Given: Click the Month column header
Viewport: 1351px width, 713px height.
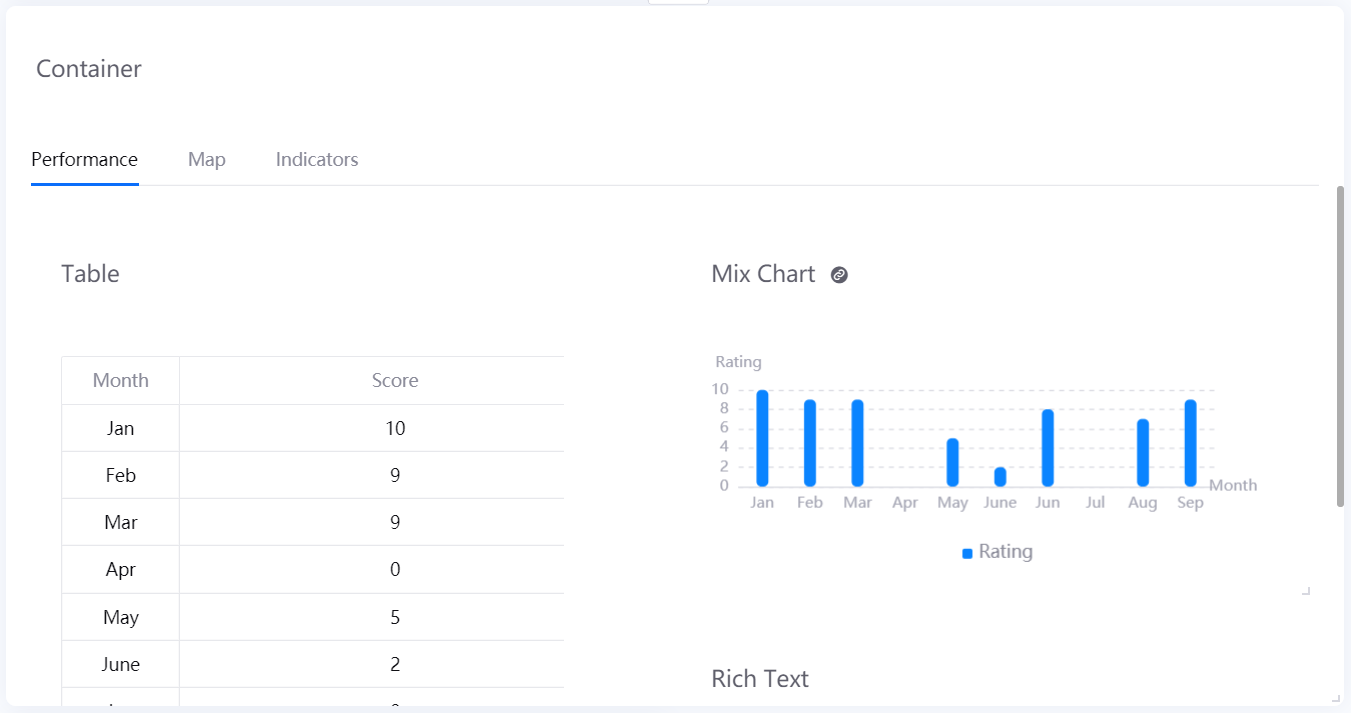Looking at the screenshot, I should point(120,381).
